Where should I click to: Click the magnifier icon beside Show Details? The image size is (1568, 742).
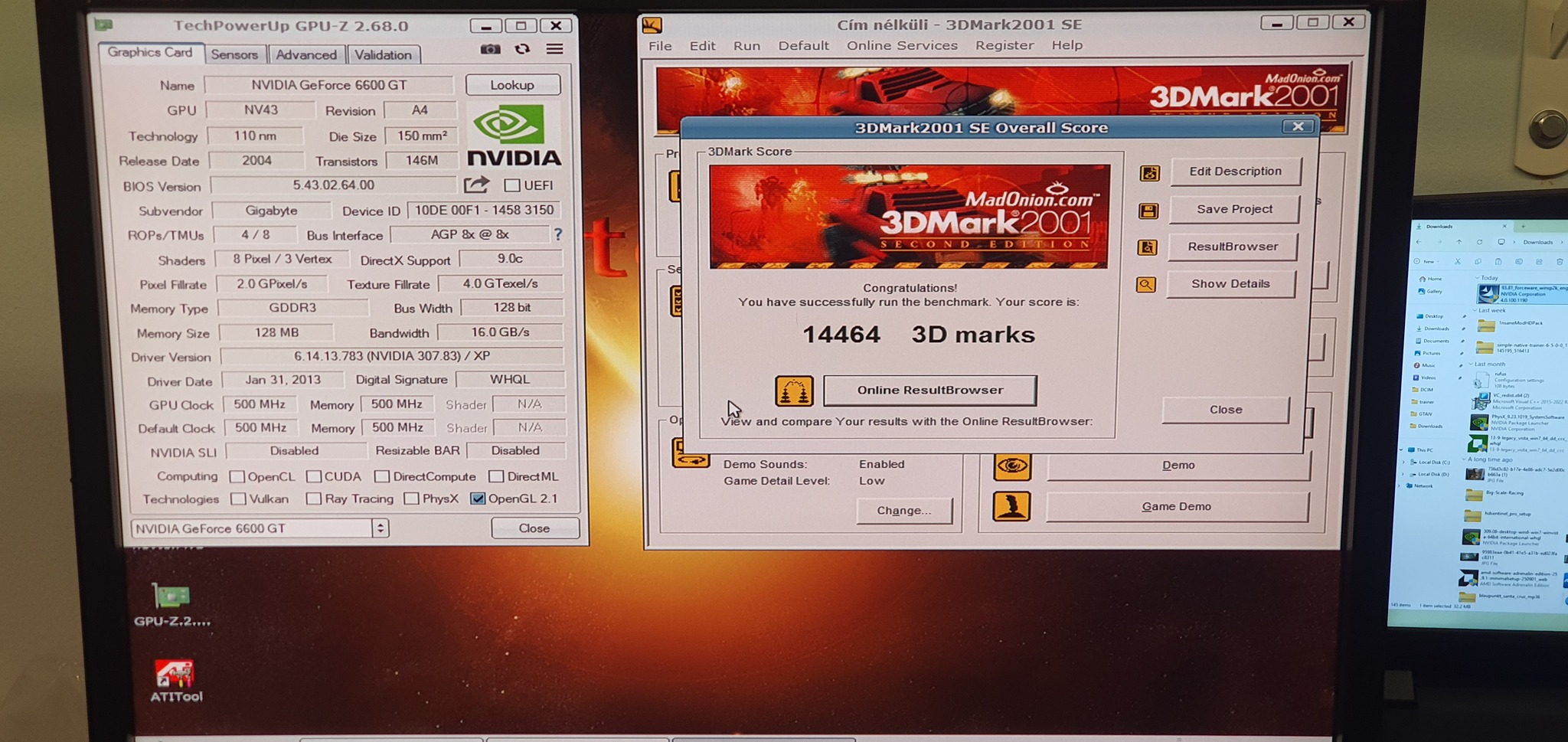1145,285
